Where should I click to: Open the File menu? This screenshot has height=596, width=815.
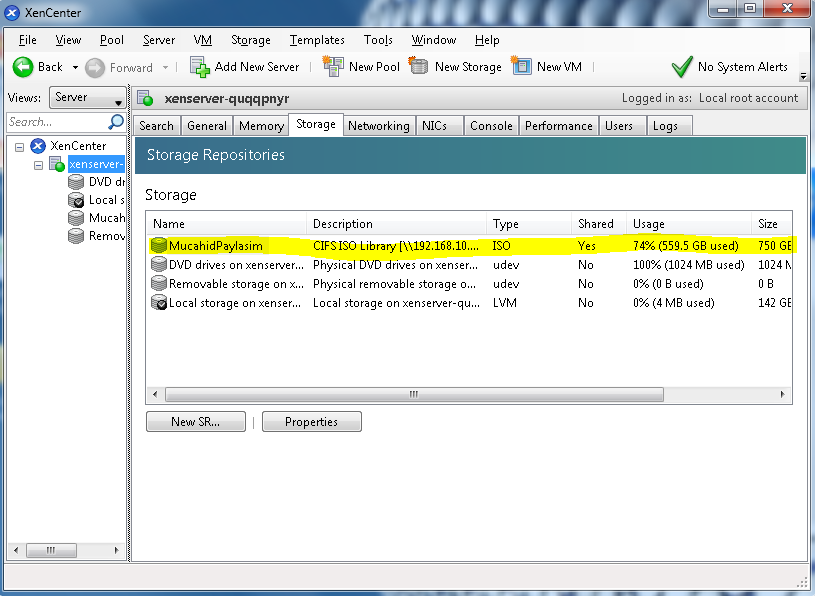(28, 40)
